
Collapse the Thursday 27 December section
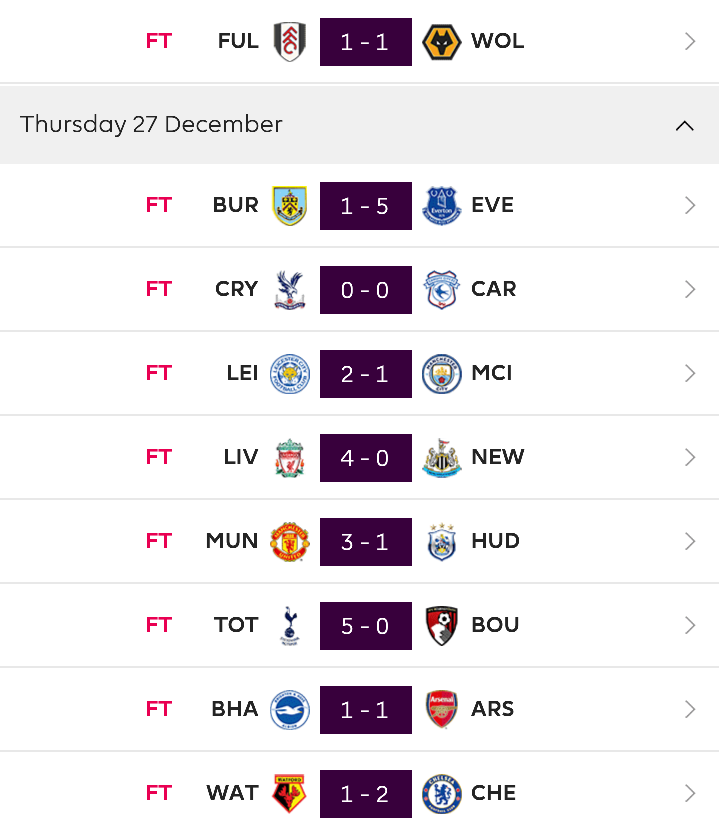pyautogui.click(x=685, y=126)
